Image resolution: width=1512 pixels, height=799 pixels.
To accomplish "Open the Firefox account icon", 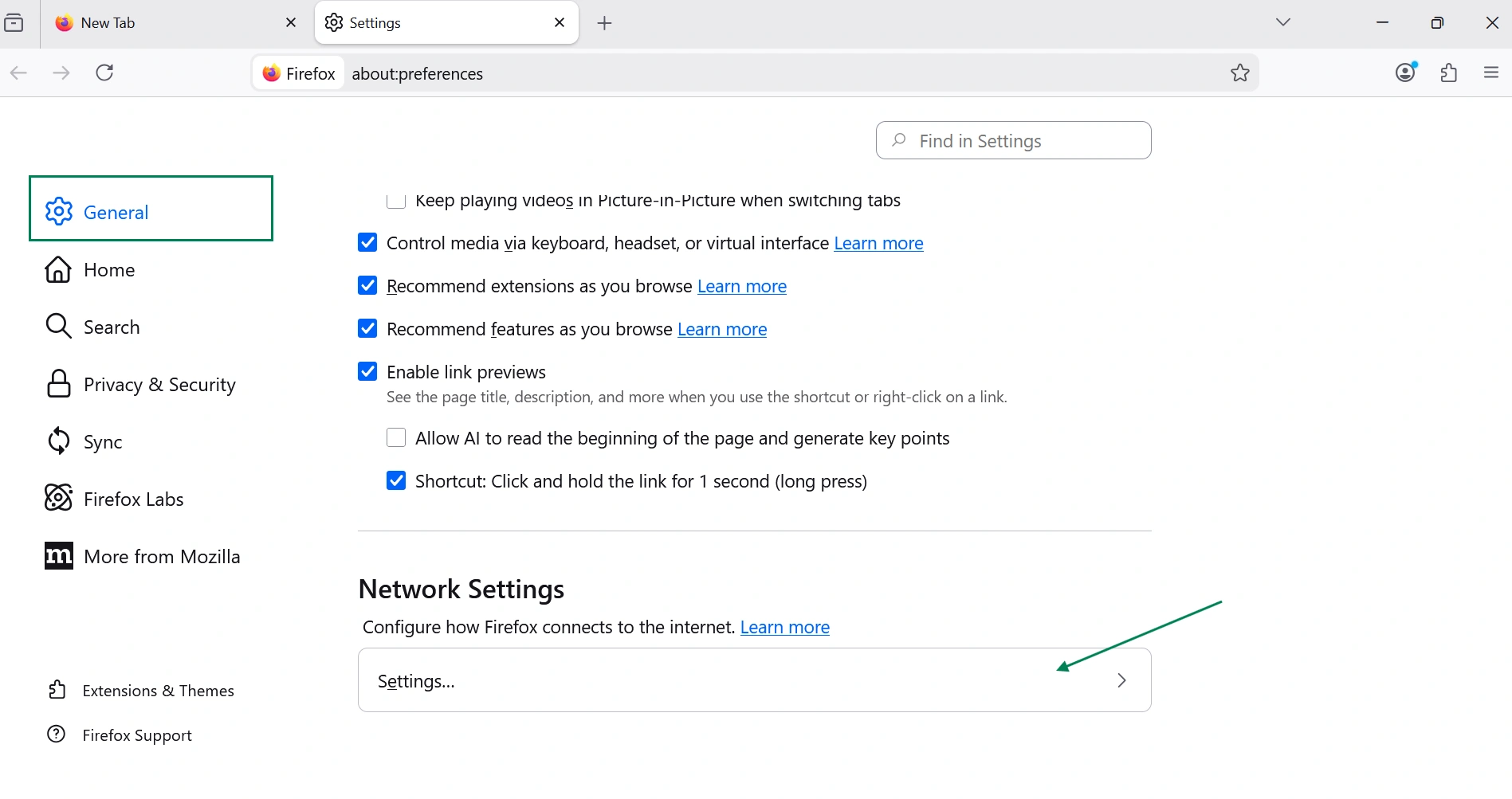I will (x=1405, y=72).
